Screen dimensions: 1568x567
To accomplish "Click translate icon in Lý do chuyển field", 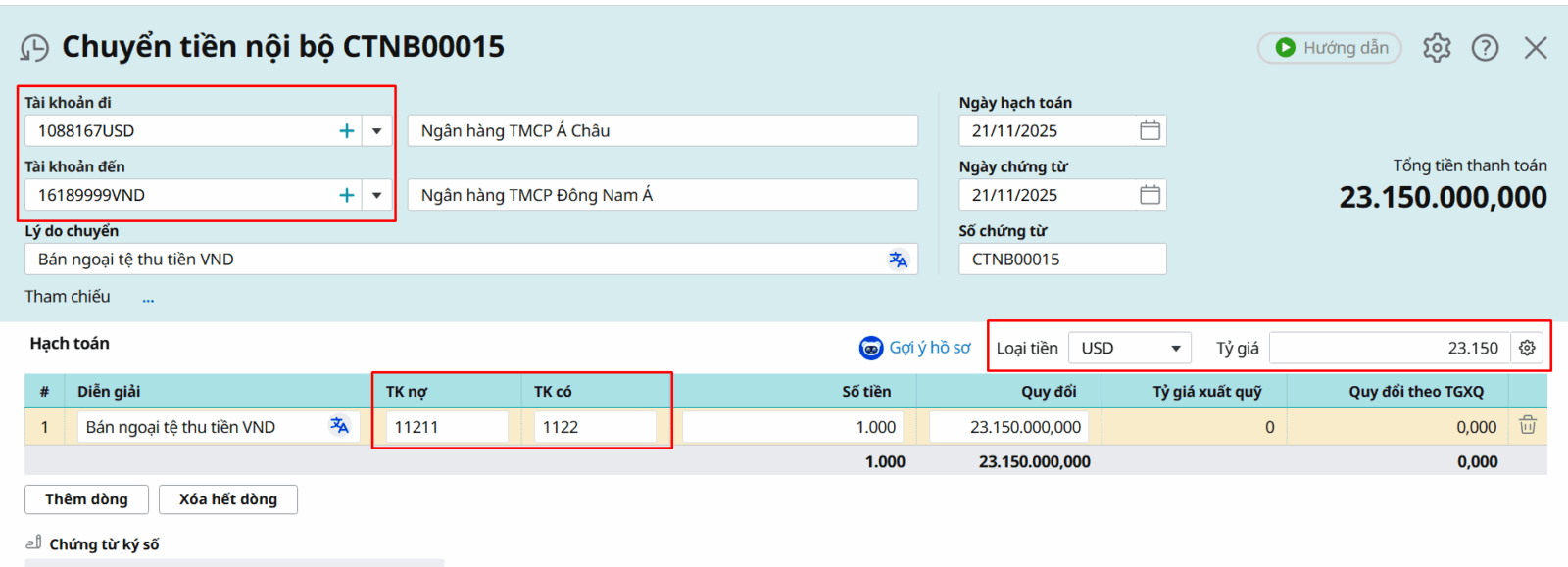I will click(x=898, y=260).
